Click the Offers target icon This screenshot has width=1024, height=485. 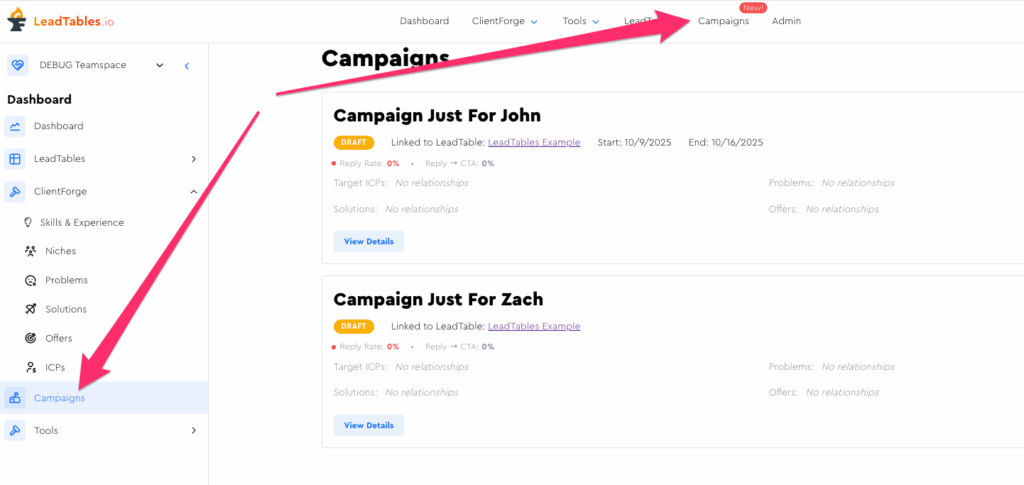tap(30, 338)
